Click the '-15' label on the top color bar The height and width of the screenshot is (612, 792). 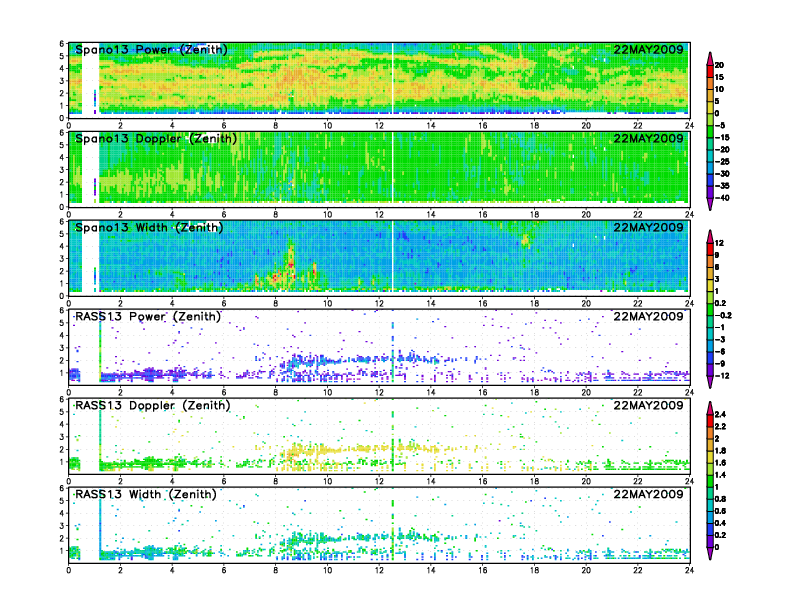(722, 137)
